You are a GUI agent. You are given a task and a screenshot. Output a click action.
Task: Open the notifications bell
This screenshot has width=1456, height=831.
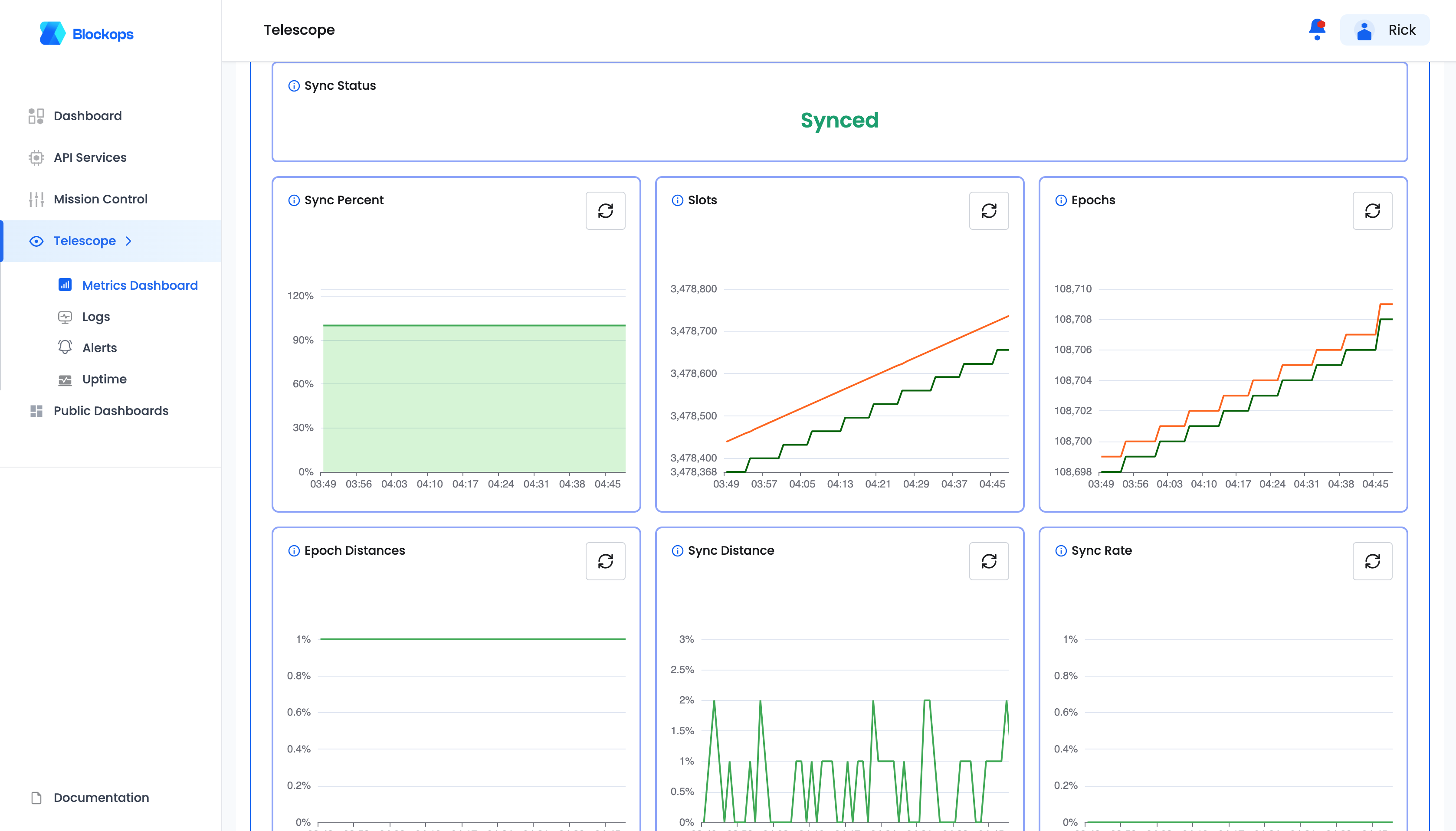pos(1317,29)
